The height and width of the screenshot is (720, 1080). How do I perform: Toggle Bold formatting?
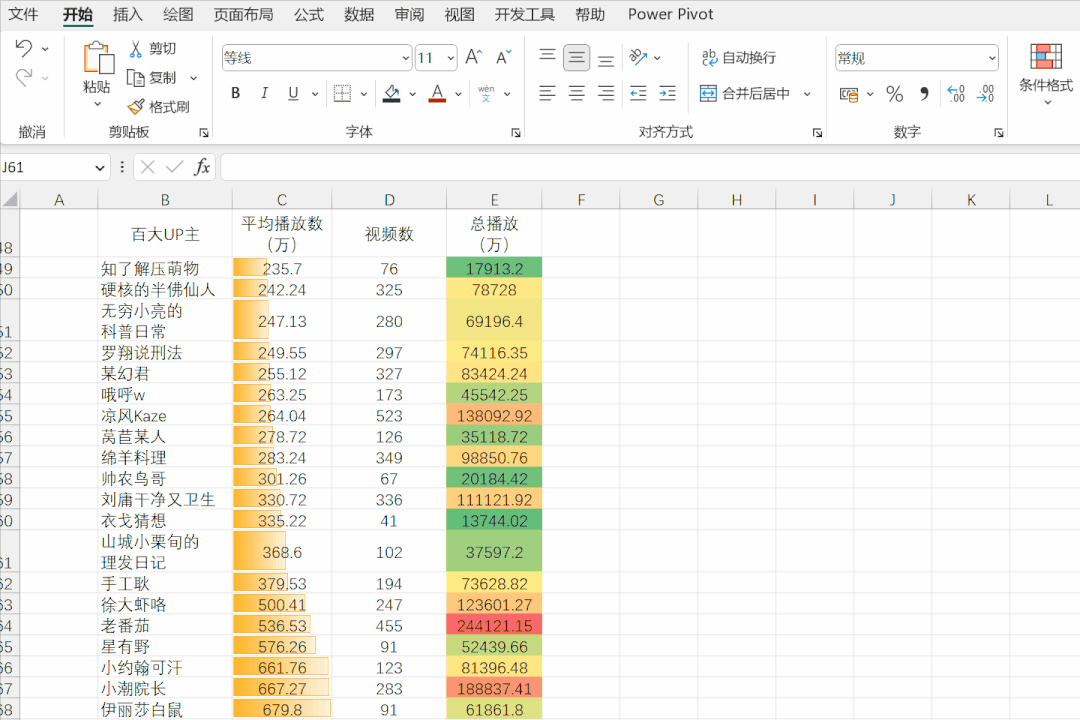[236, 93]
